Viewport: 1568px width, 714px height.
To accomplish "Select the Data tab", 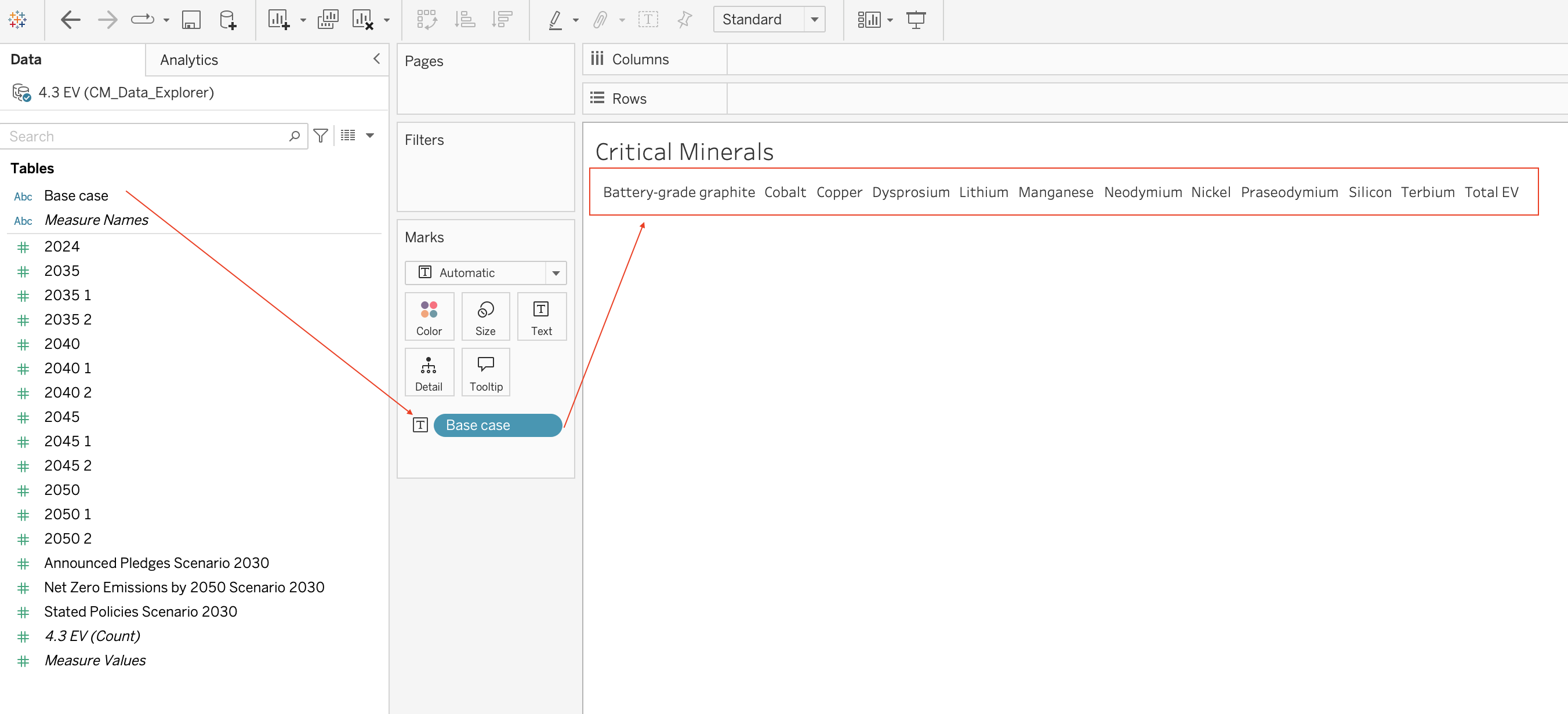I will point(26,59).
